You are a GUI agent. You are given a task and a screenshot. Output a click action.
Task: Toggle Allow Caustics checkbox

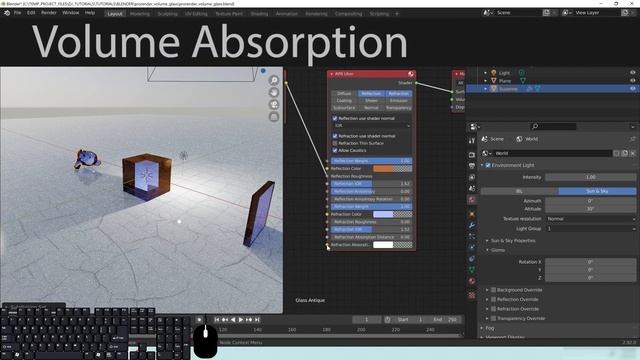coord(335,150)
